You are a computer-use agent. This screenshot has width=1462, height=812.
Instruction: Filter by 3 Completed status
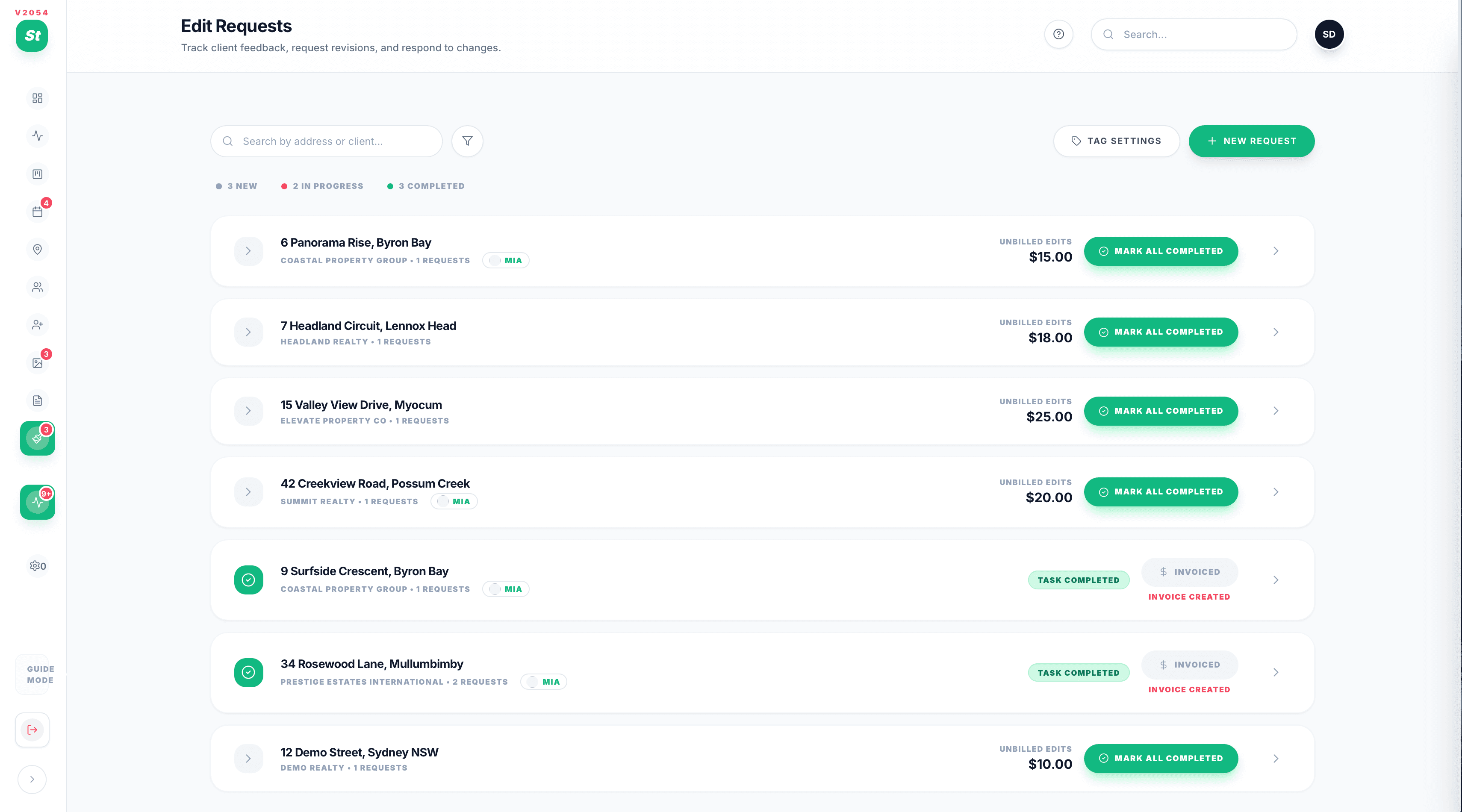pyautogui.click(x=426, y=186)
